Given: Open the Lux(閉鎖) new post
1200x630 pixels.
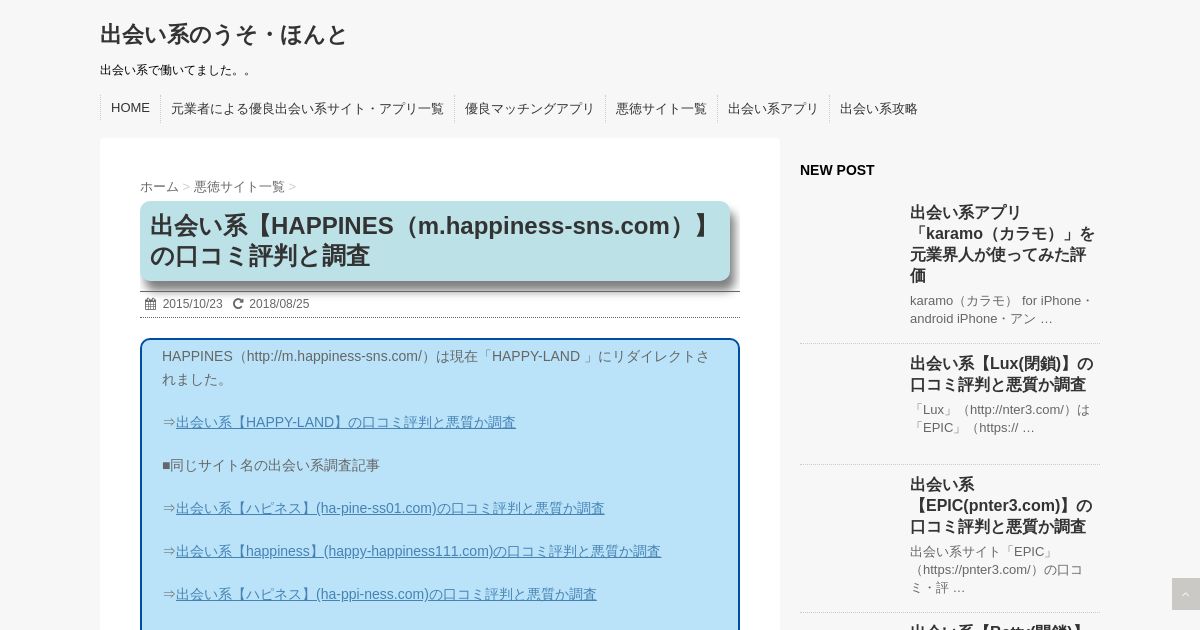Looking at the screenshot, I should click(x=1002, y=374).
